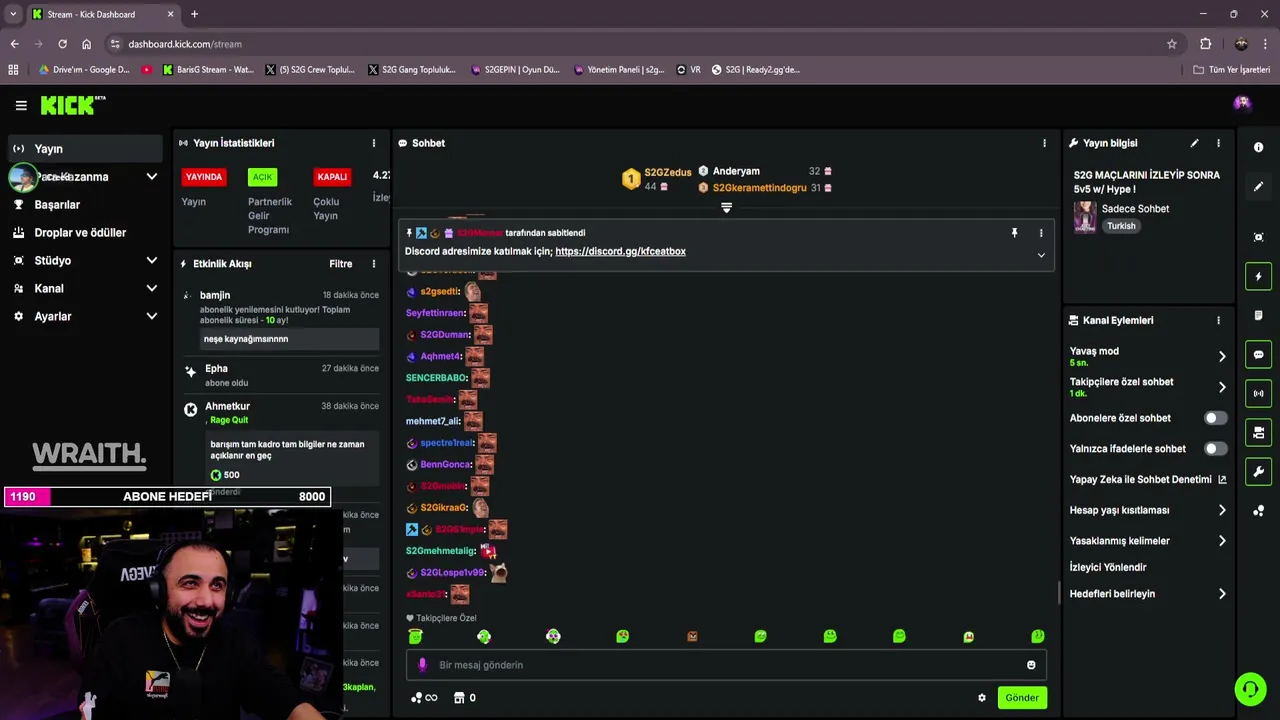The height and width of the screenshot is (720, 1280).
Task: Send the chat message with Gönder
Action: (x=1021, y=698)
